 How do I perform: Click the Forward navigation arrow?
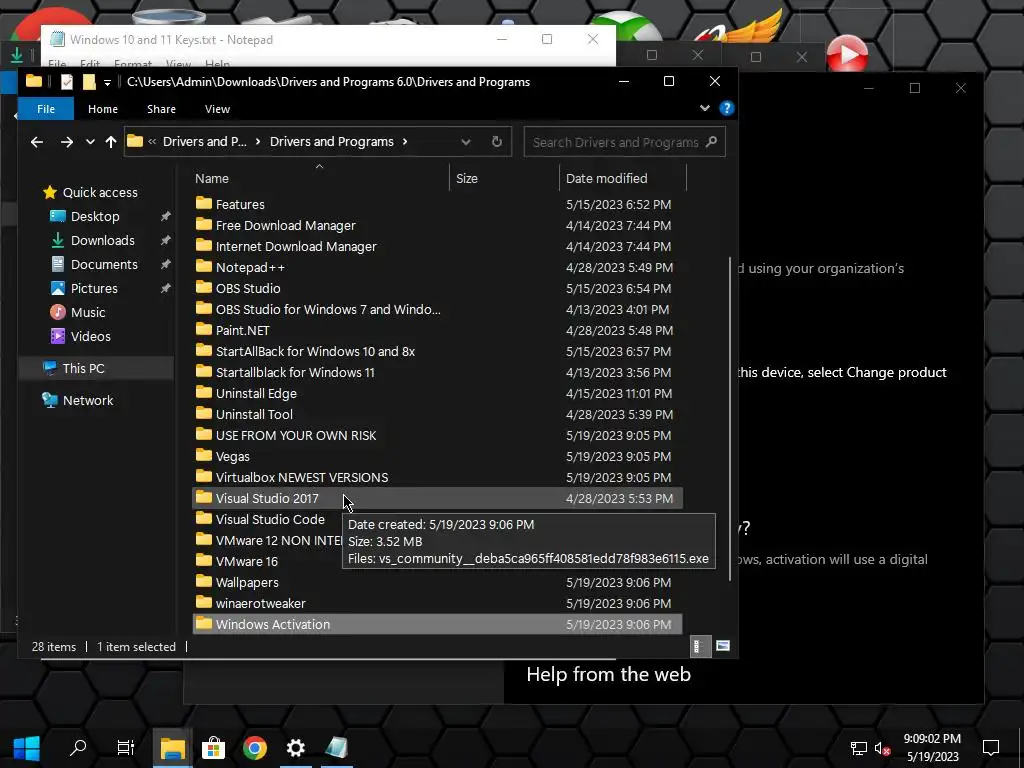67,142
